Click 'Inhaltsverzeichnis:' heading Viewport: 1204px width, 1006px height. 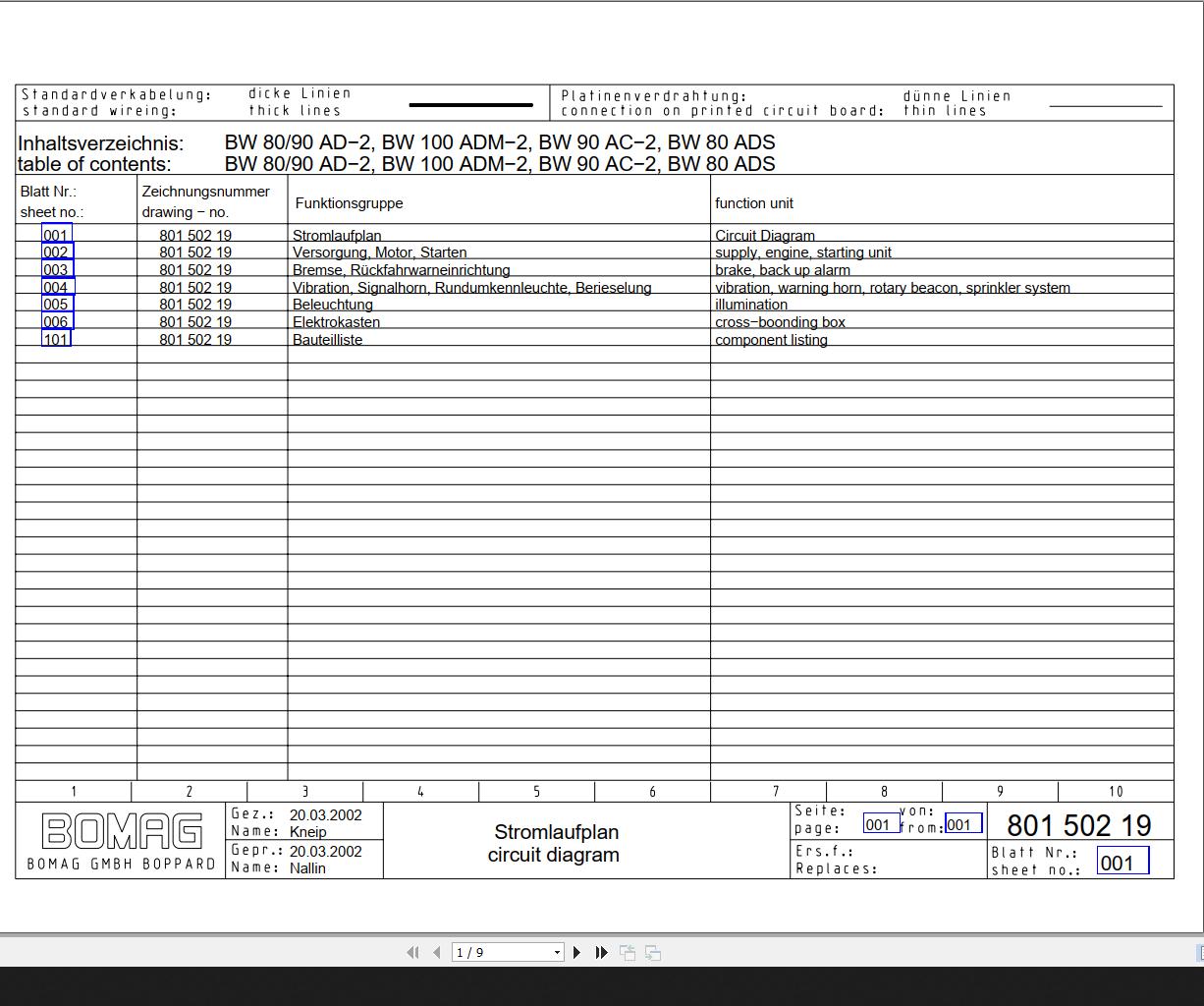(101, 142)
